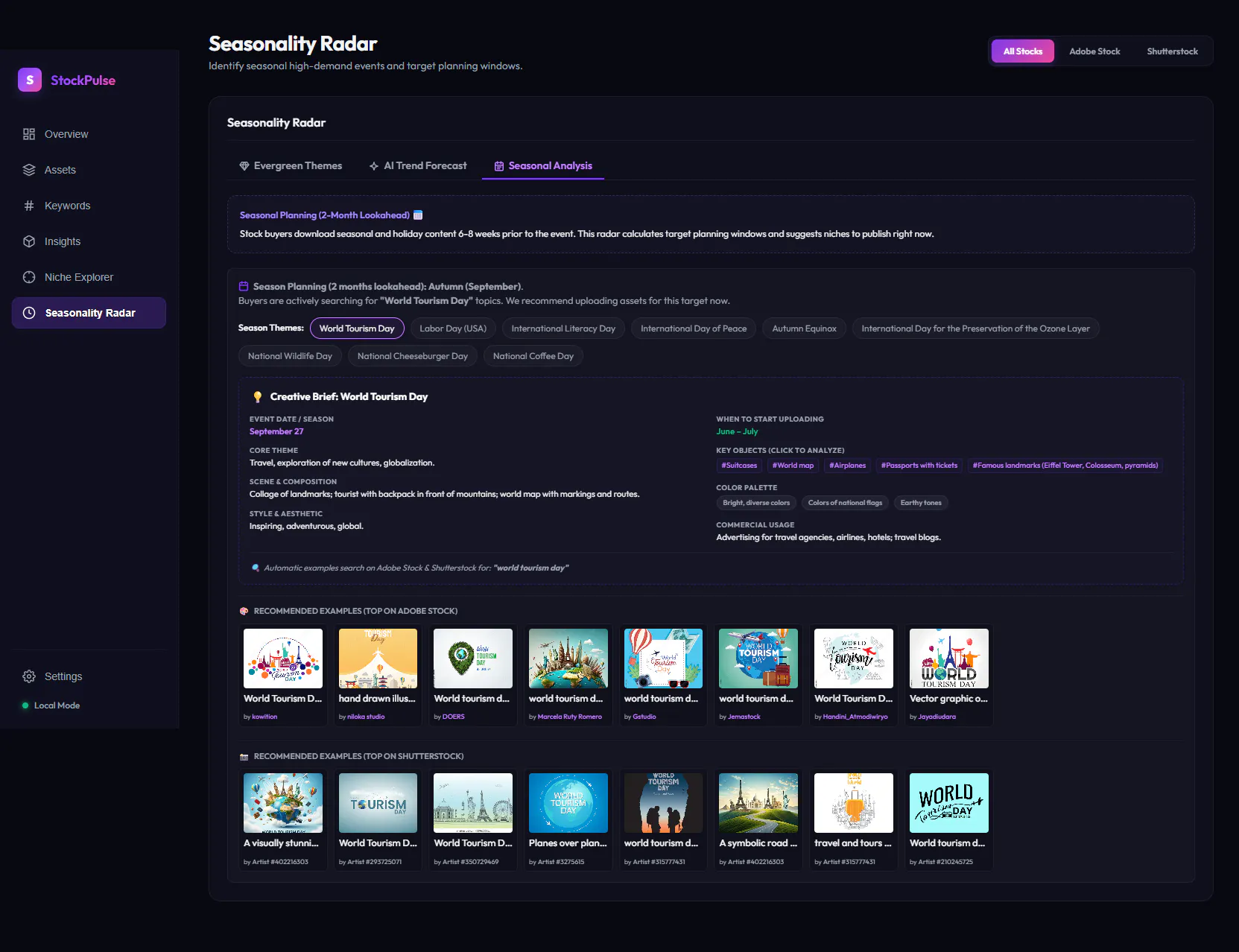Open 'A visually stunni...' Shutterstock thumbnail

click(x=283, y=803)
